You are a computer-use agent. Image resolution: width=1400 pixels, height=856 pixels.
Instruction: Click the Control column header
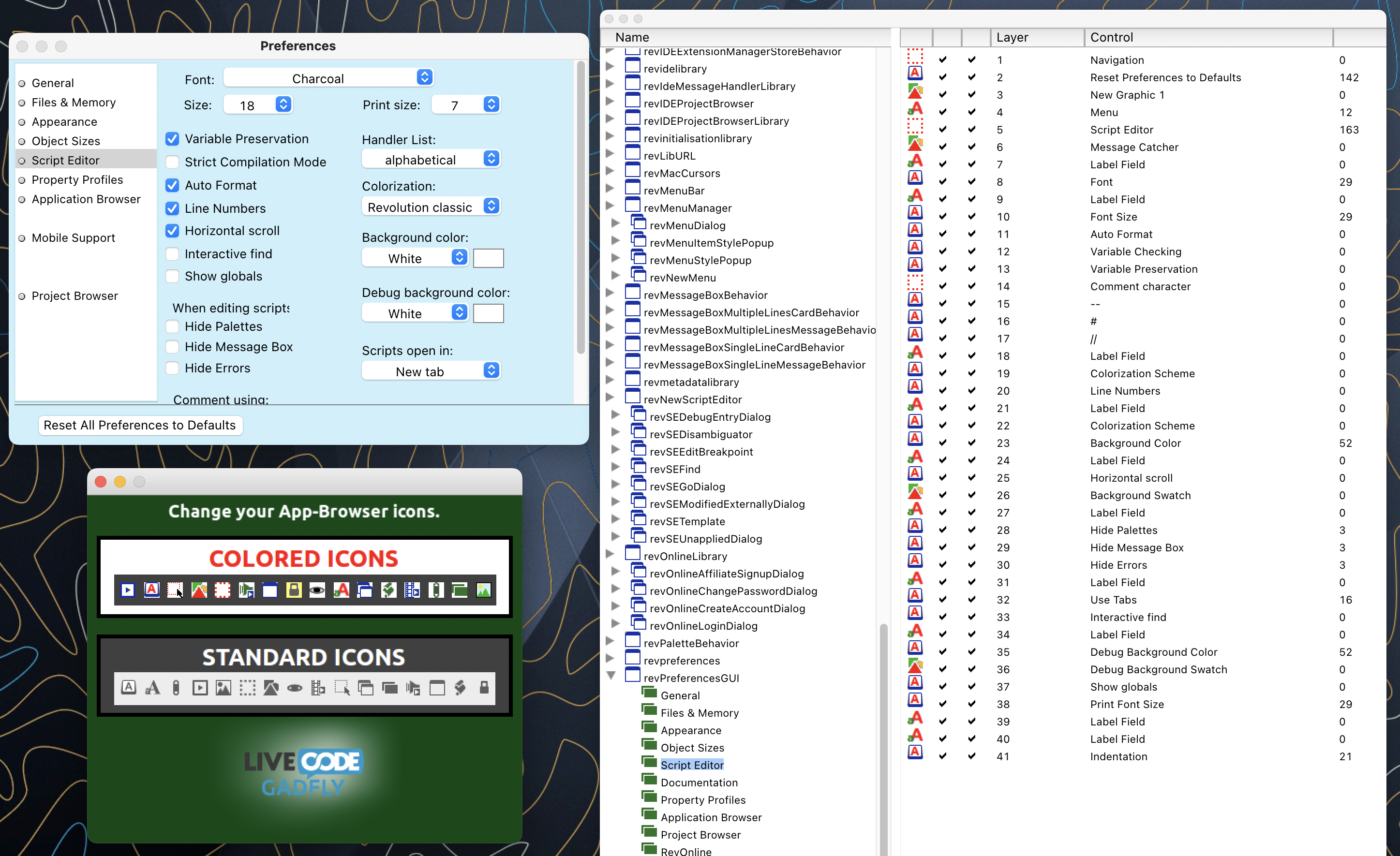[1208, 37]
